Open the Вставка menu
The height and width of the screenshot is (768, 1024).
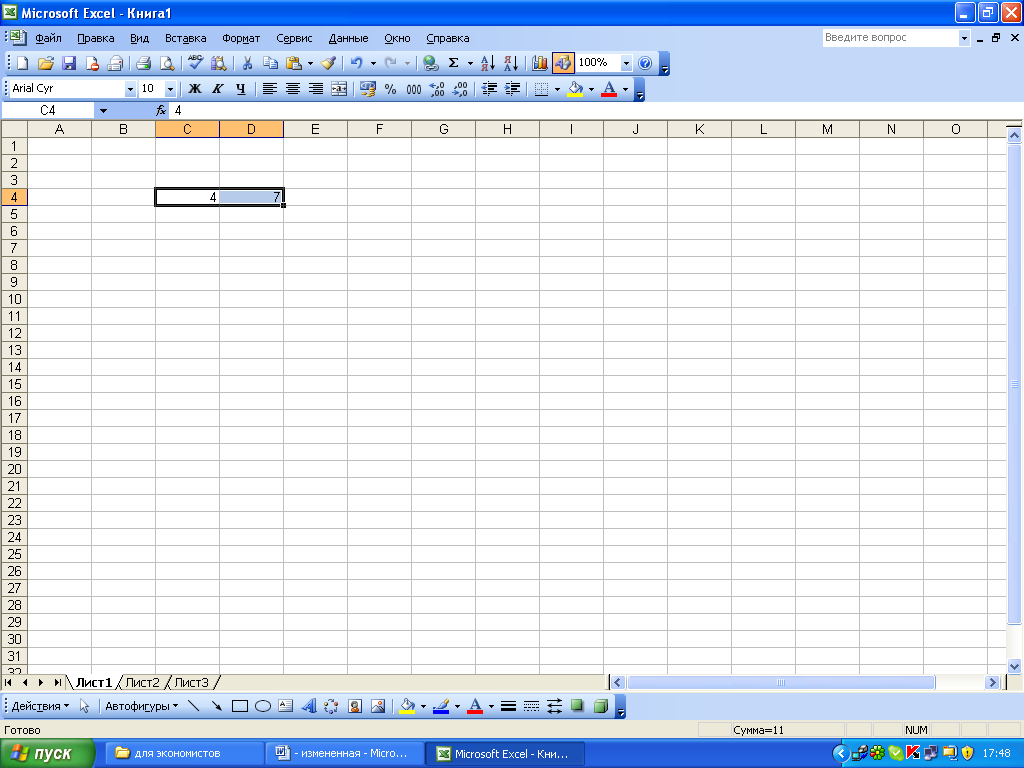click(185, 38)
